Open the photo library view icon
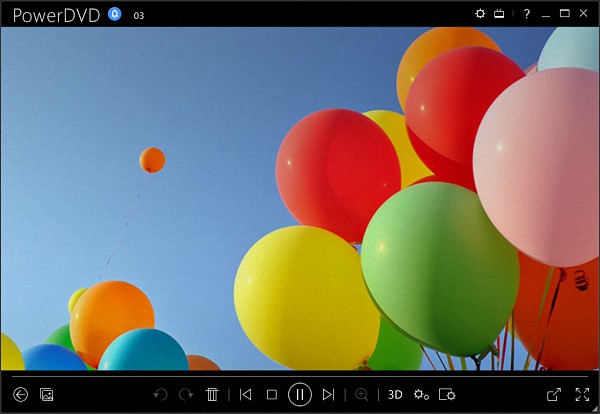Screen dimensions: 600x414 [x=46, y=395]
